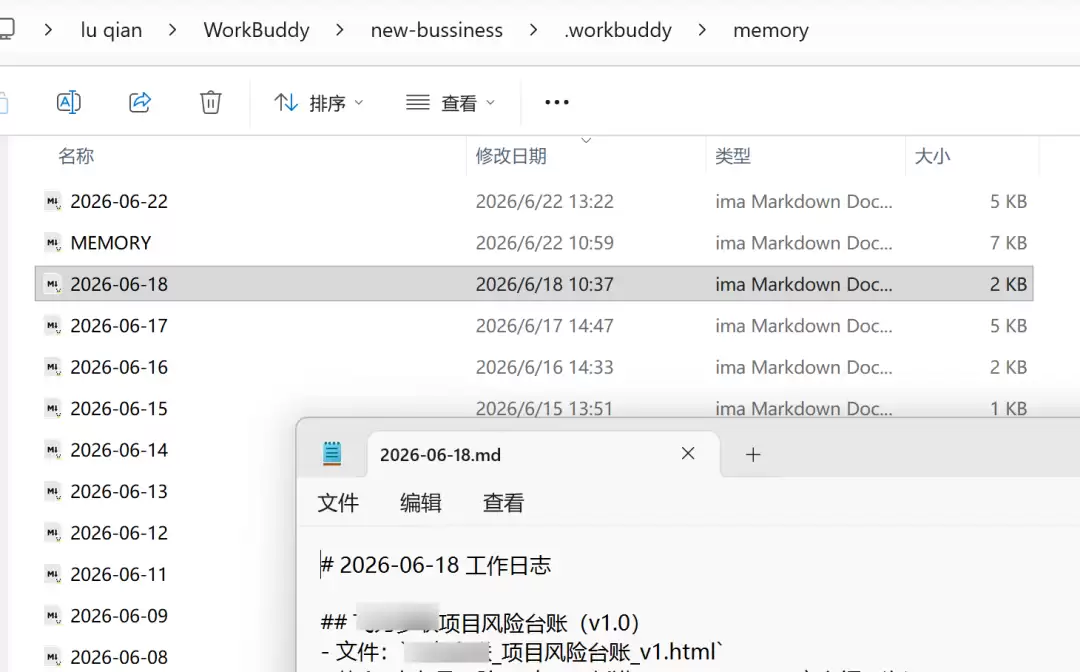Viewport: 1080px width, 672px height.
Task: Sort by the 大小 column header
Action: pyautogui.click(x=932, y=156)
